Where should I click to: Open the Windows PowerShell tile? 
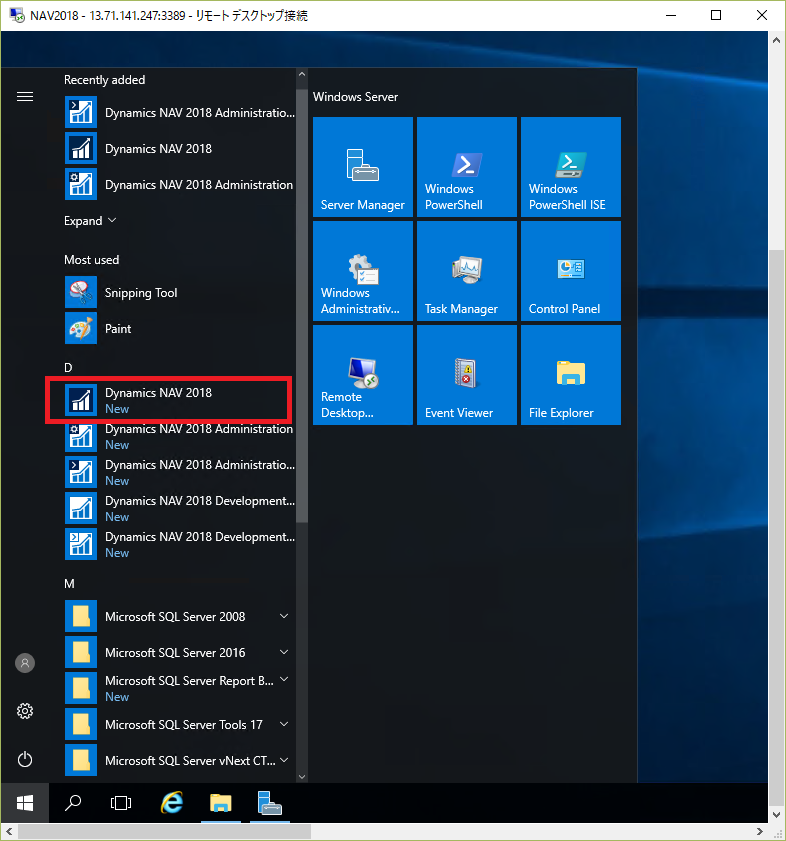[467, 167]
